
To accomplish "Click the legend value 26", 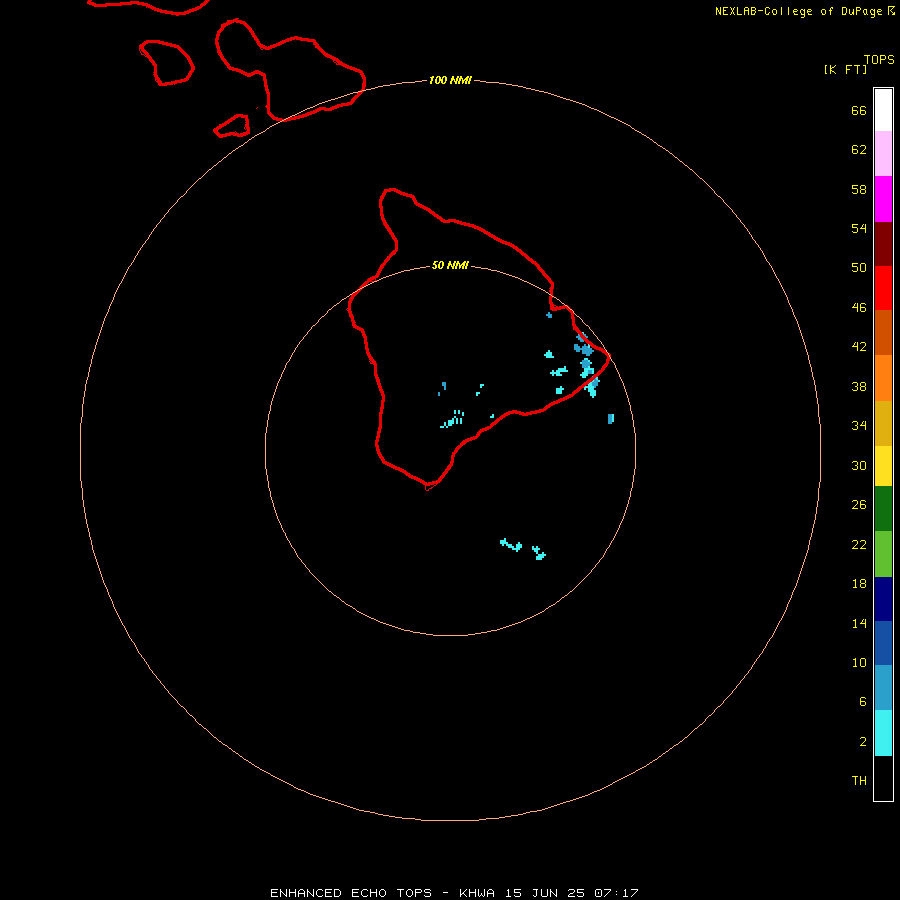I will (859, 505).
